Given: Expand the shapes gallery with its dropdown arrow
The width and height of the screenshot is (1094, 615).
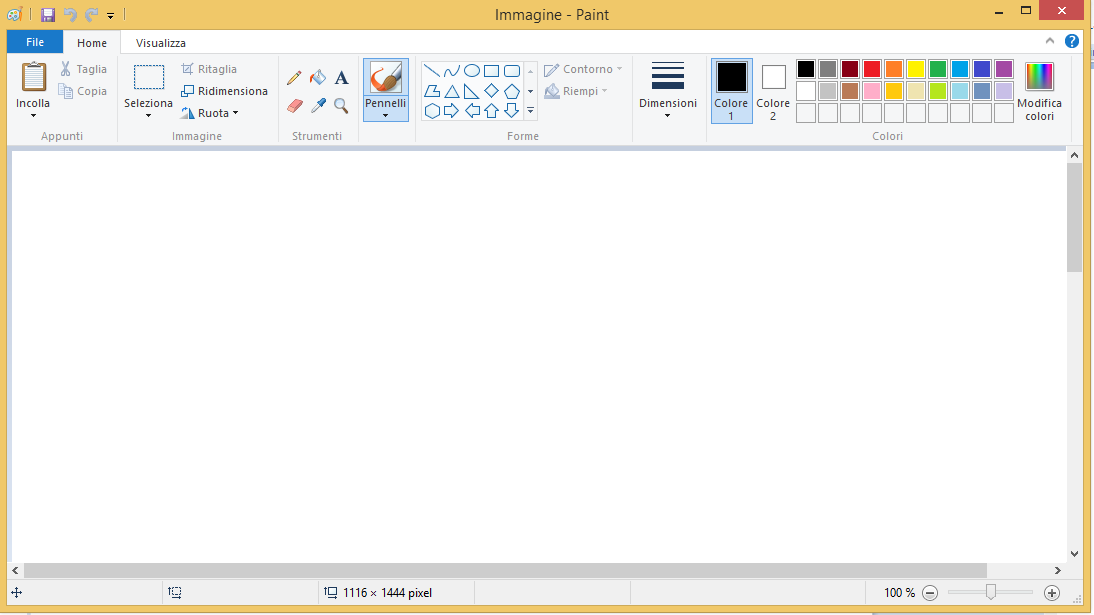Looking at the screenshot, I should point(530,111).
